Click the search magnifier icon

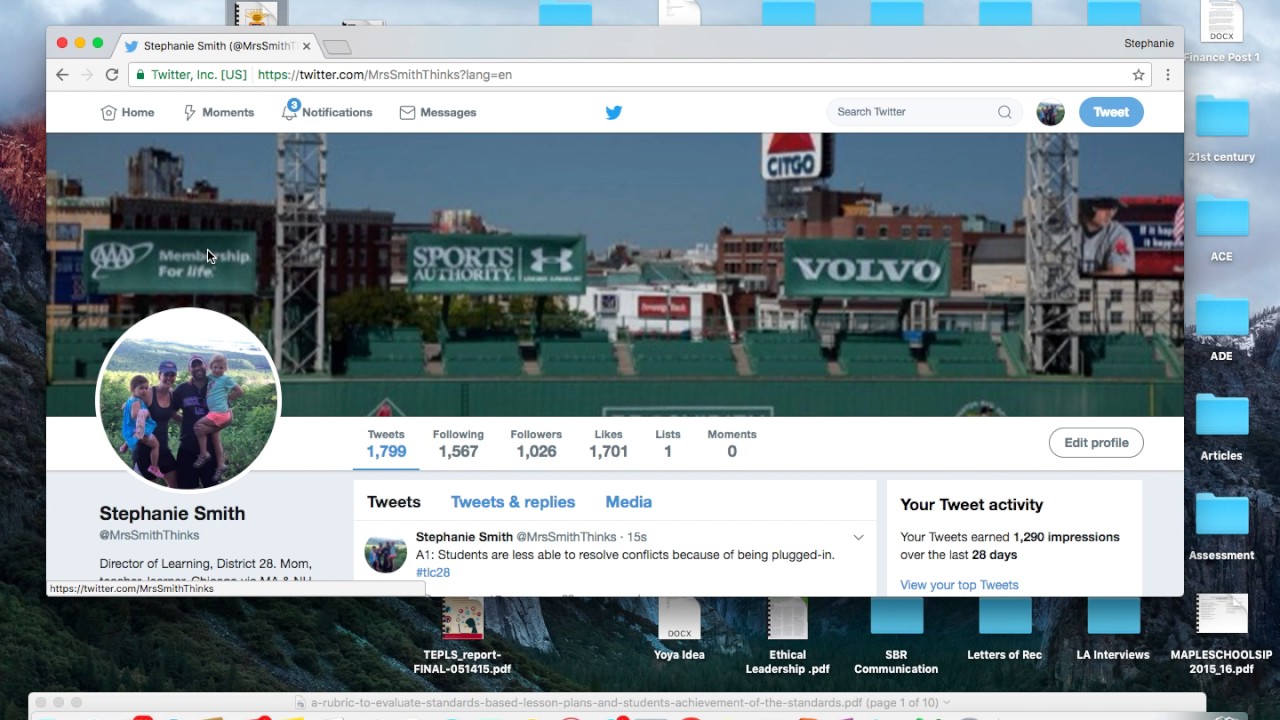pos(1004,112)
